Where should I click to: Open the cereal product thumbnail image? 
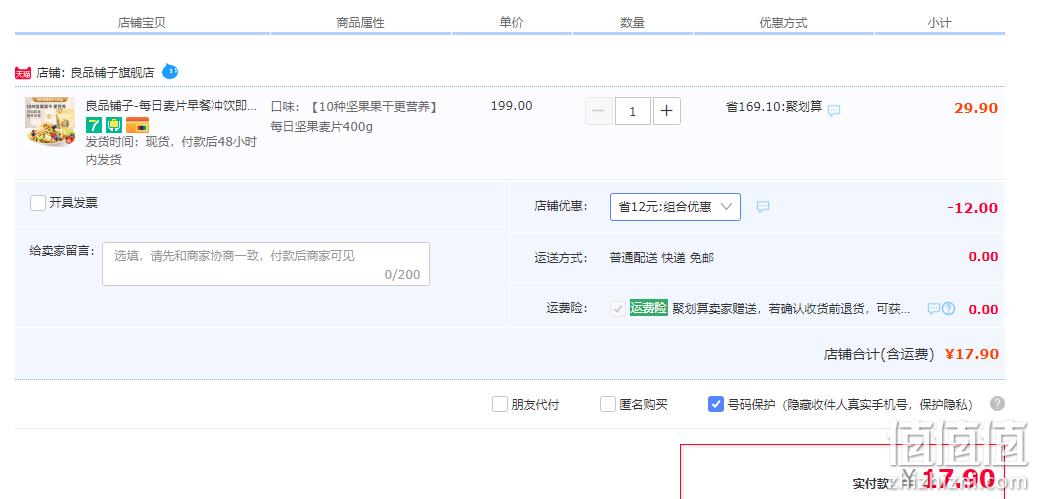coord(50,122)
